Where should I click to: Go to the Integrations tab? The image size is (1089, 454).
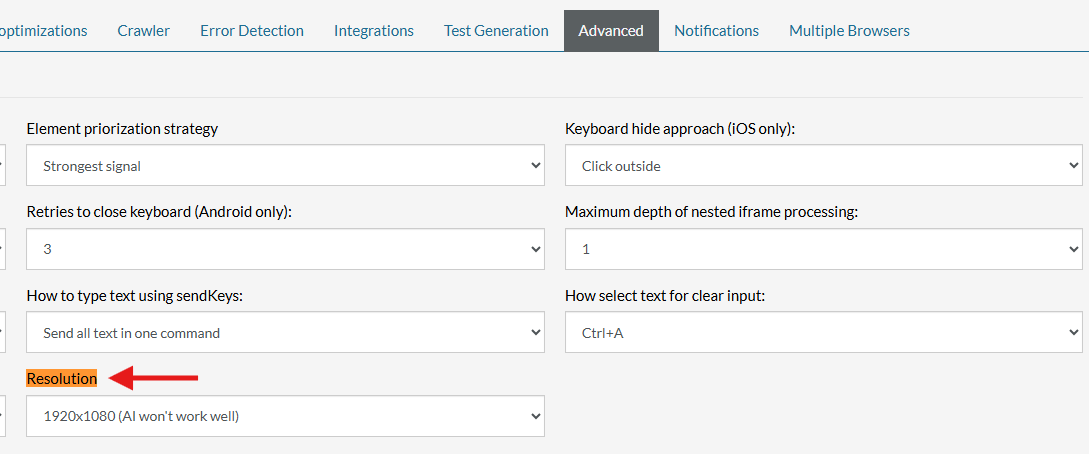[x=373, y=30]
